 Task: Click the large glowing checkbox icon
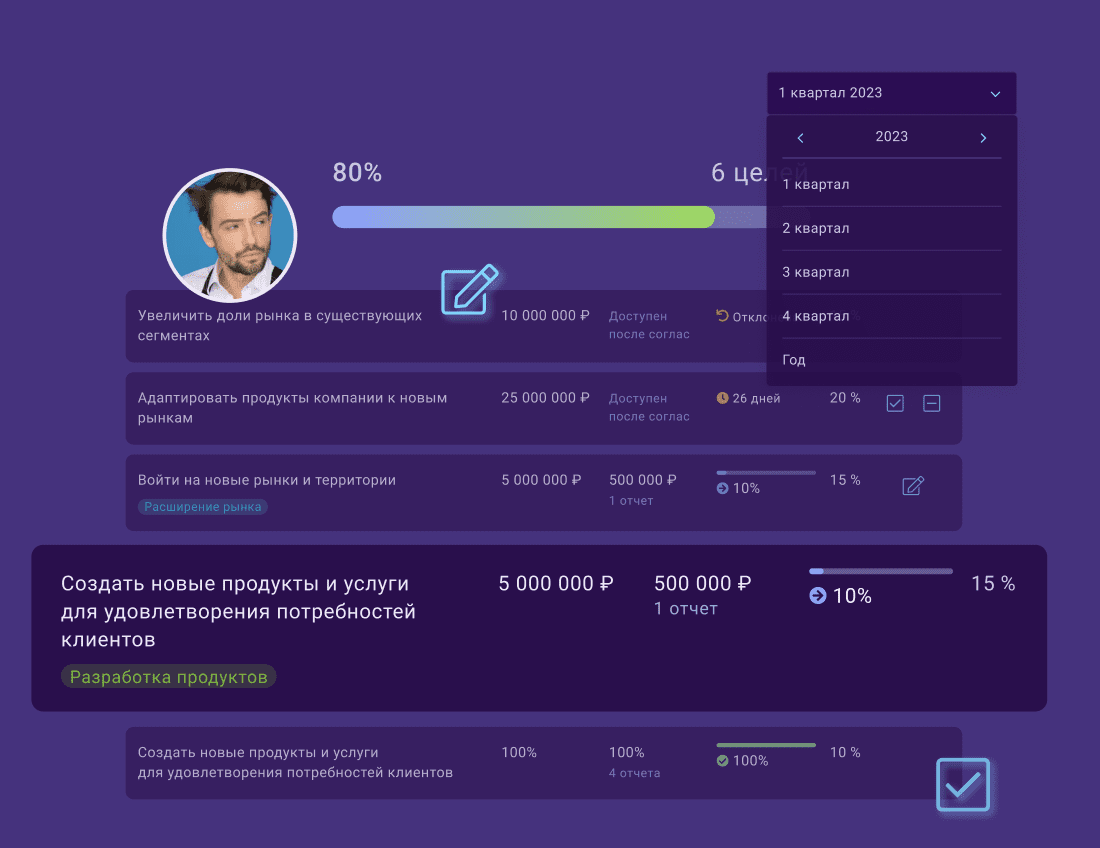(x=963, y=785)
